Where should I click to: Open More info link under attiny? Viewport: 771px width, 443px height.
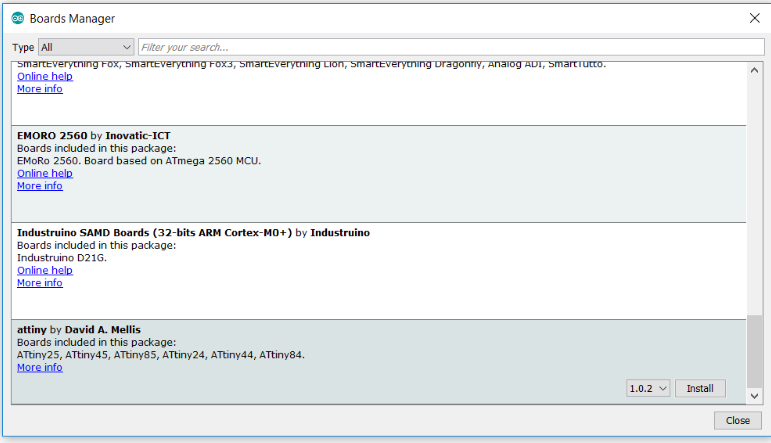[40, 367]
